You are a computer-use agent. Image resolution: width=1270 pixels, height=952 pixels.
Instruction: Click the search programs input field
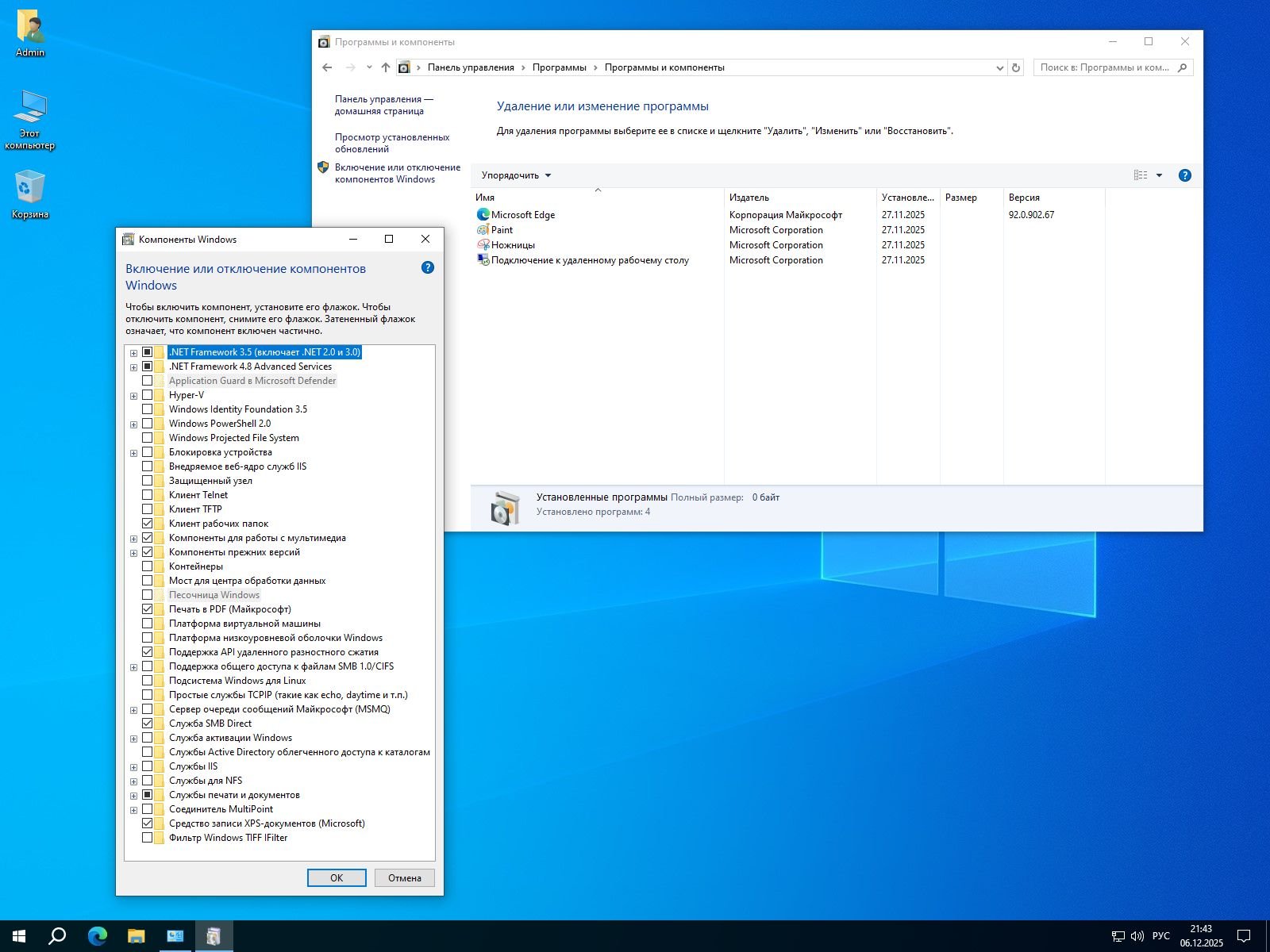[1105, 67]
